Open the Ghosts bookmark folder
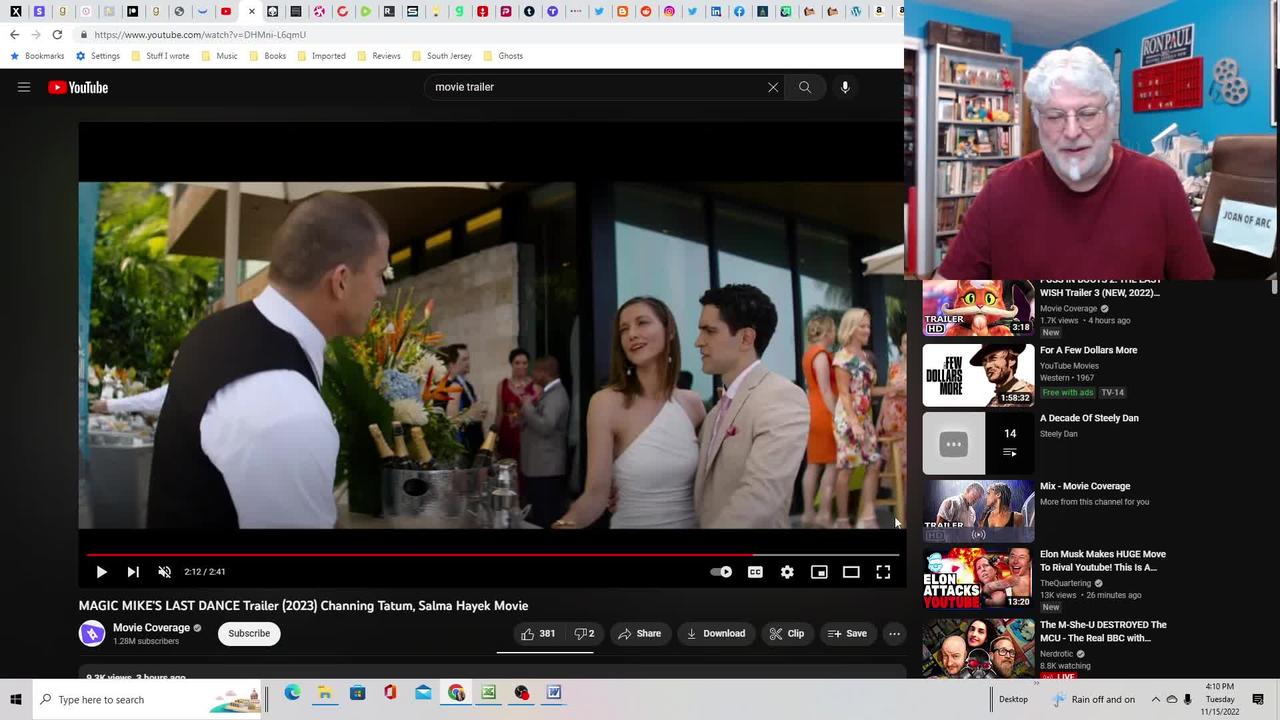The width and height of the screenshot is (1280, 720). coord(503,56)
